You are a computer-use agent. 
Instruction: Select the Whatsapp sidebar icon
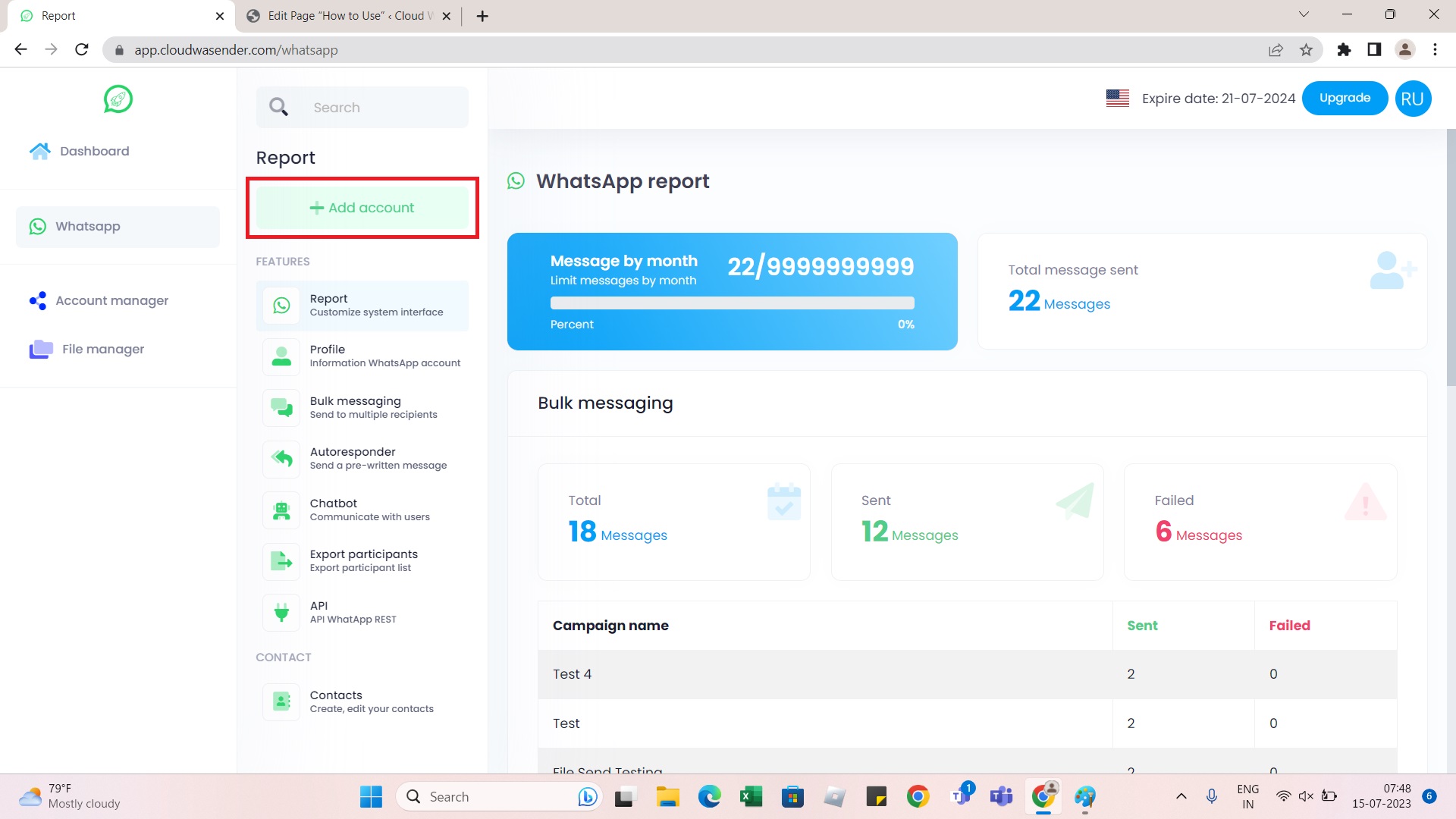37,227
